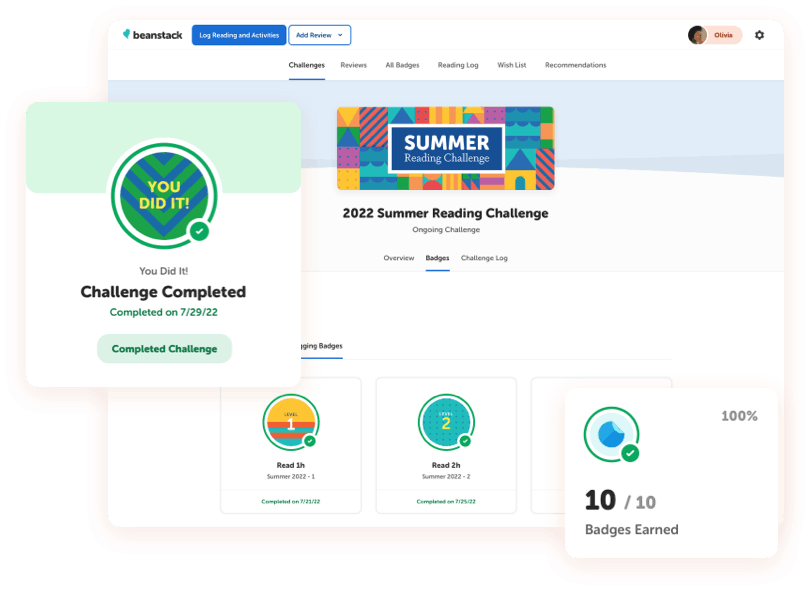Open the settings gear icon
Image resolution: width=810 pixels, height=590 pixels.
(759, 35)
